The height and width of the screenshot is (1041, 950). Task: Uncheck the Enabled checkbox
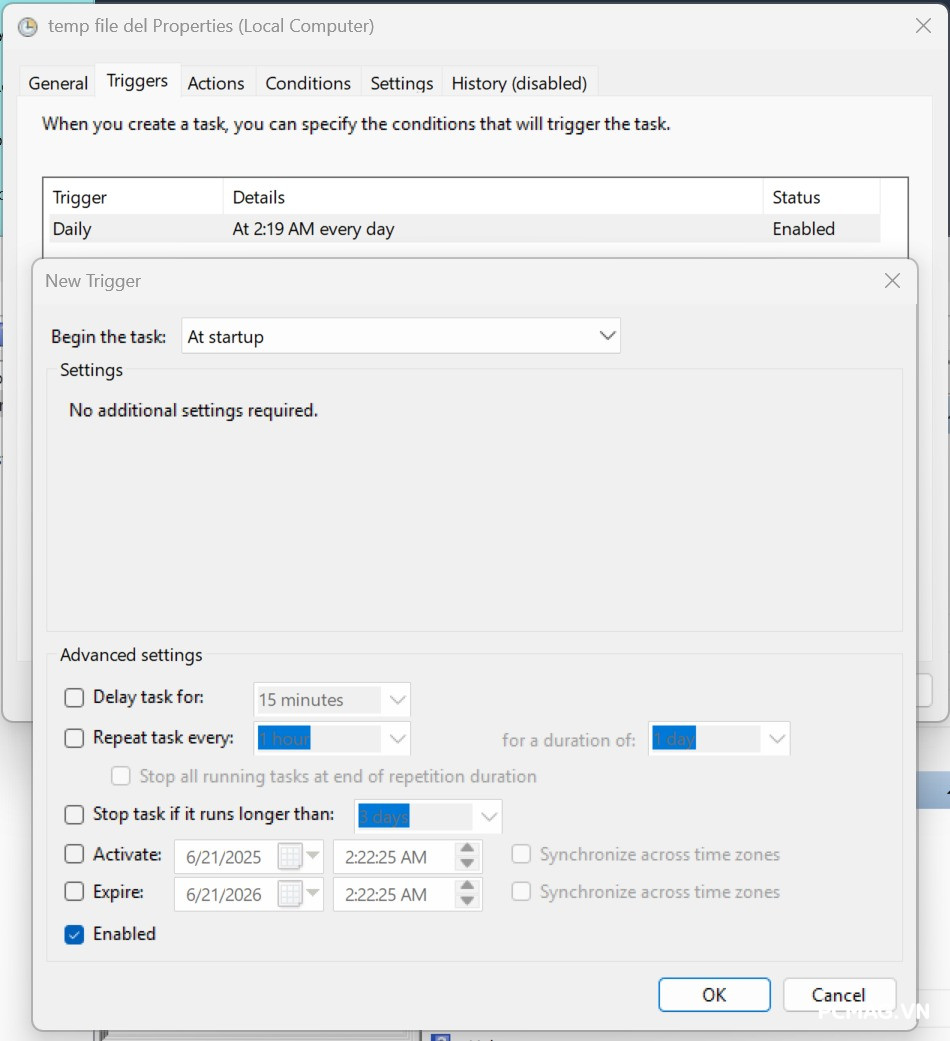[73, 933]
